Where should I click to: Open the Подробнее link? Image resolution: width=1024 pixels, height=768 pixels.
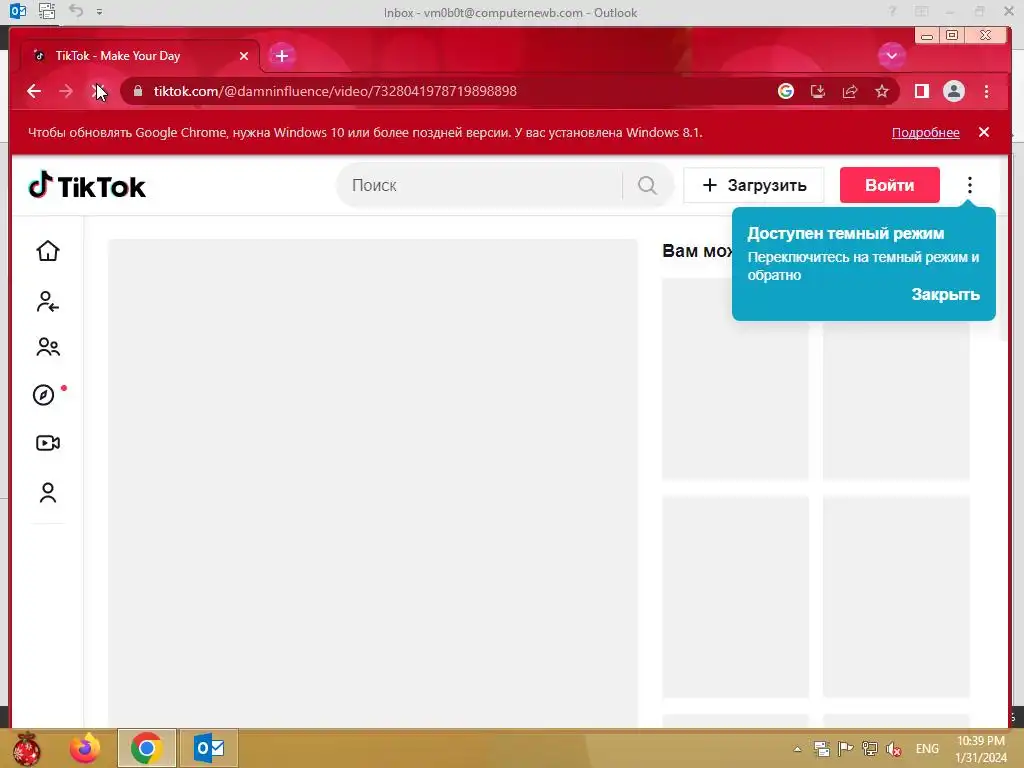[925, 133]
